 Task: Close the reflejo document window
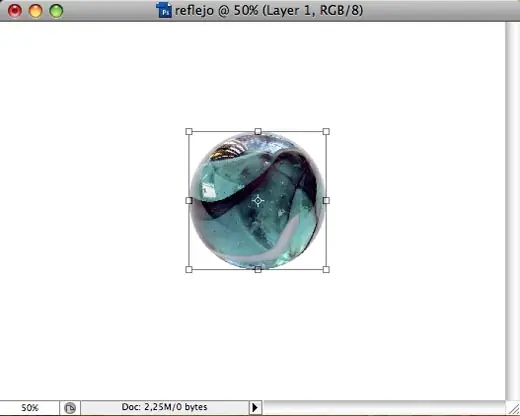(x=15, y=11)
